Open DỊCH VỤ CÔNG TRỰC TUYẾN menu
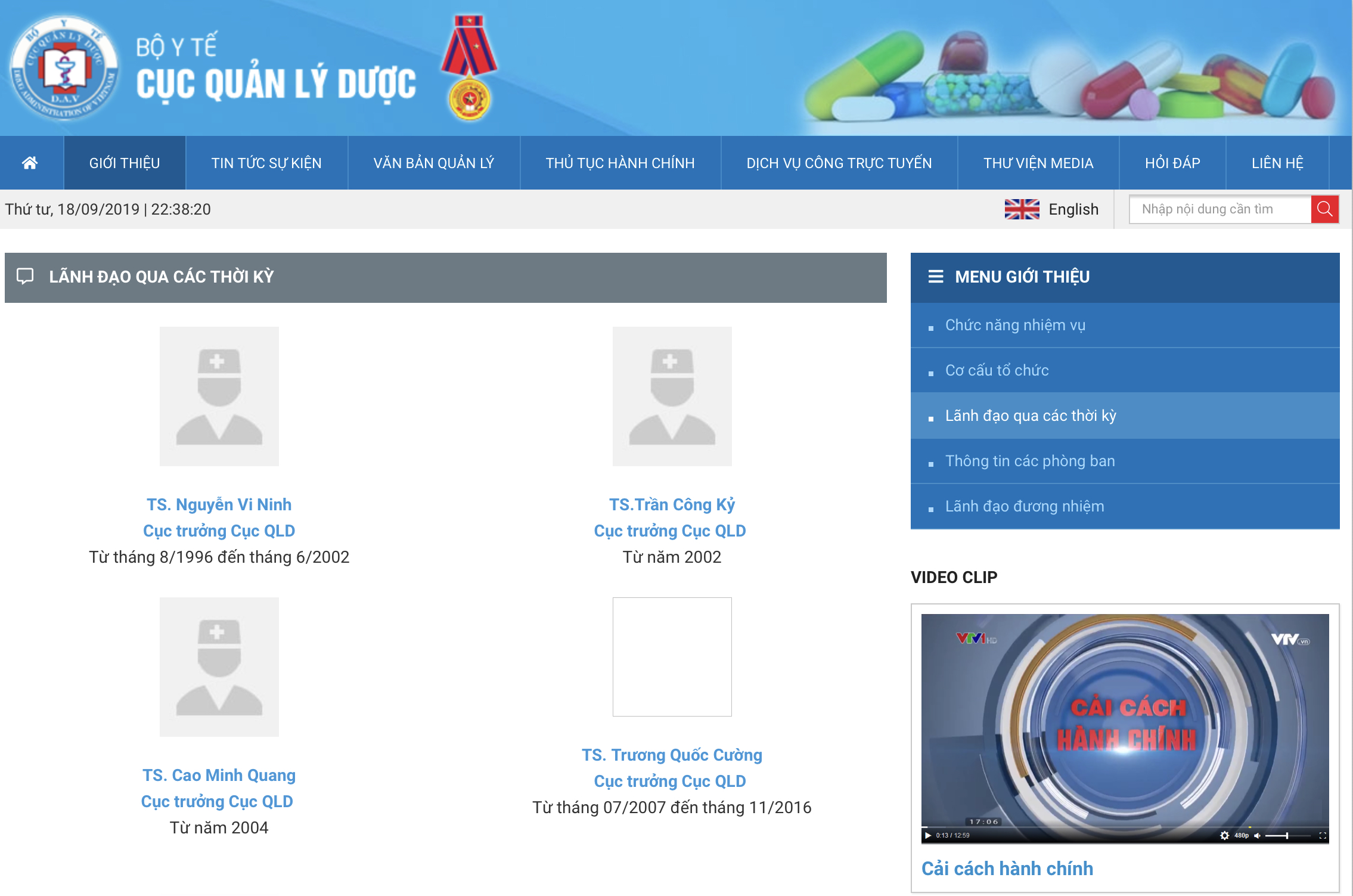 [x=839, y=163]
